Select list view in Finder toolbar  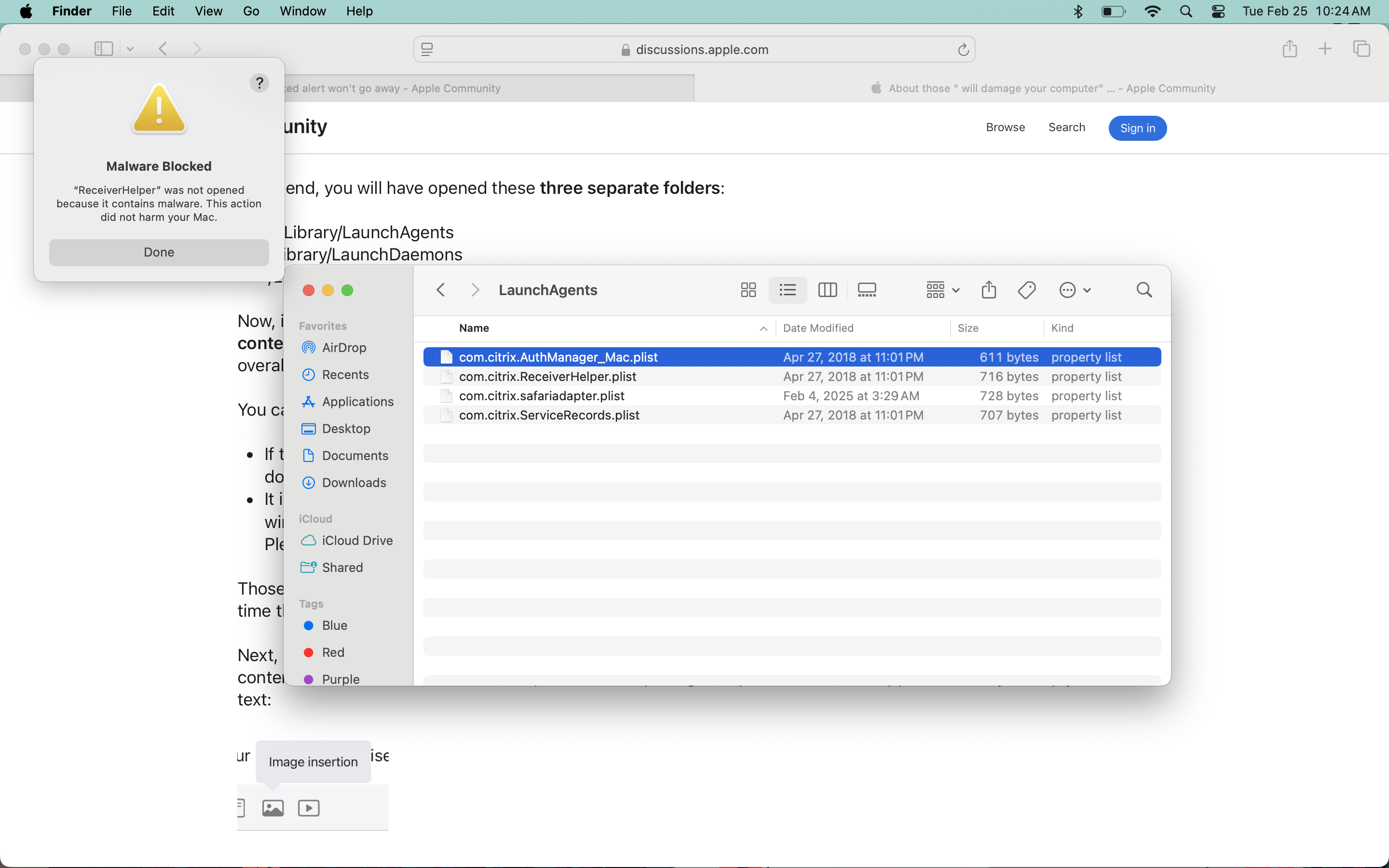(x=788, y=290)
